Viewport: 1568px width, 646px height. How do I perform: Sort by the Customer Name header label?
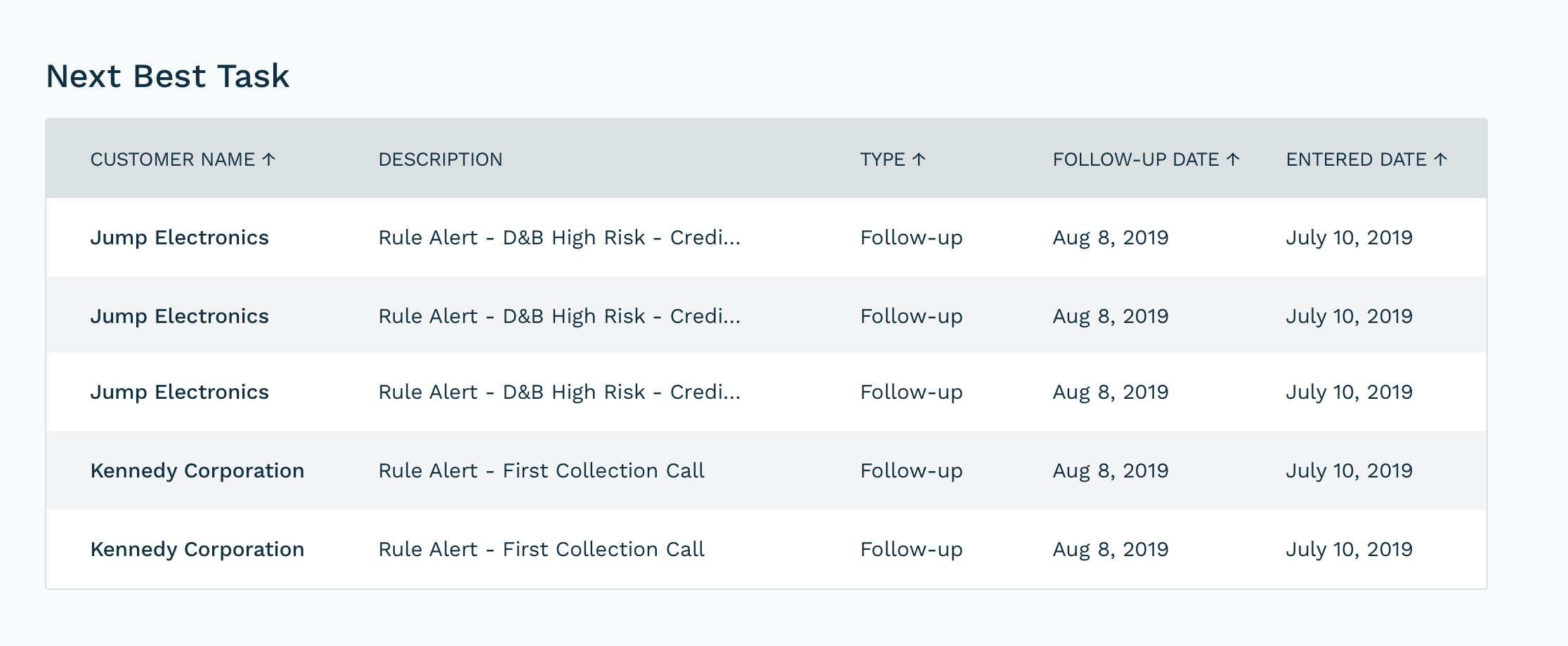[x=172, y=159]
